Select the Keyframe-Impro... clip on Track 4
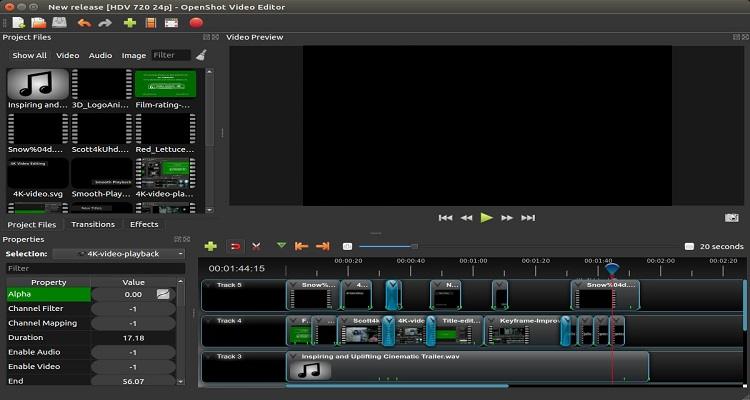The width and height of the screenshot is (750, 400). [x=523, y=331]
